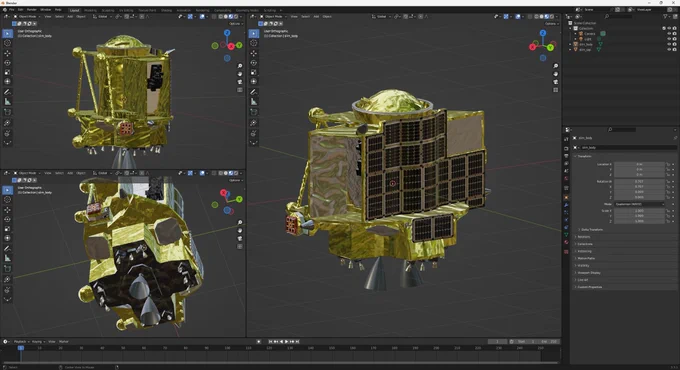
Task: Select the Annotate tool in the top-left viewport
Action: pyautogui.click(x=7, y=92)
